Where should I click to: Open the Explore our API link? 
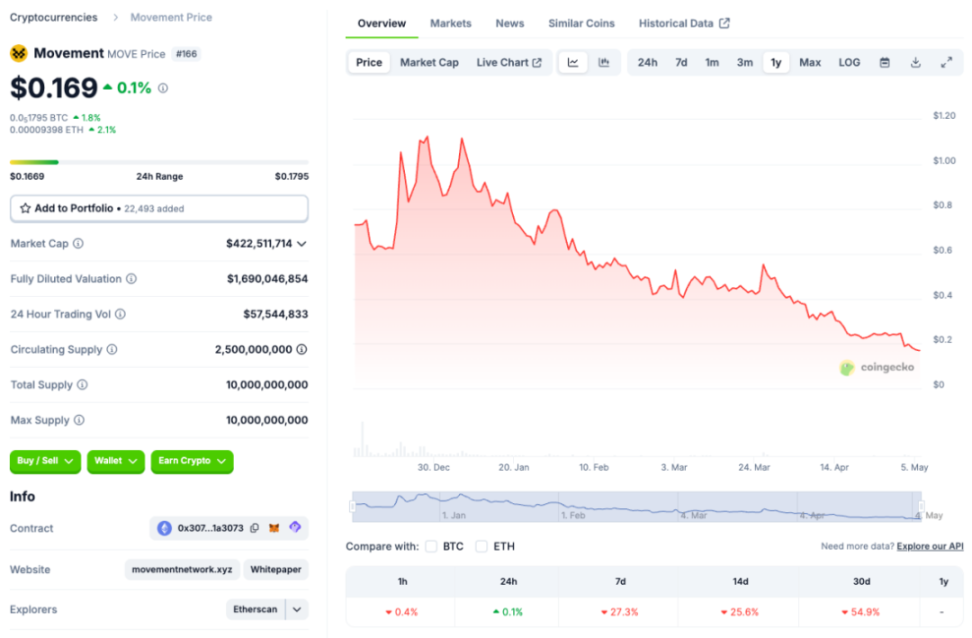click(929, 546)
